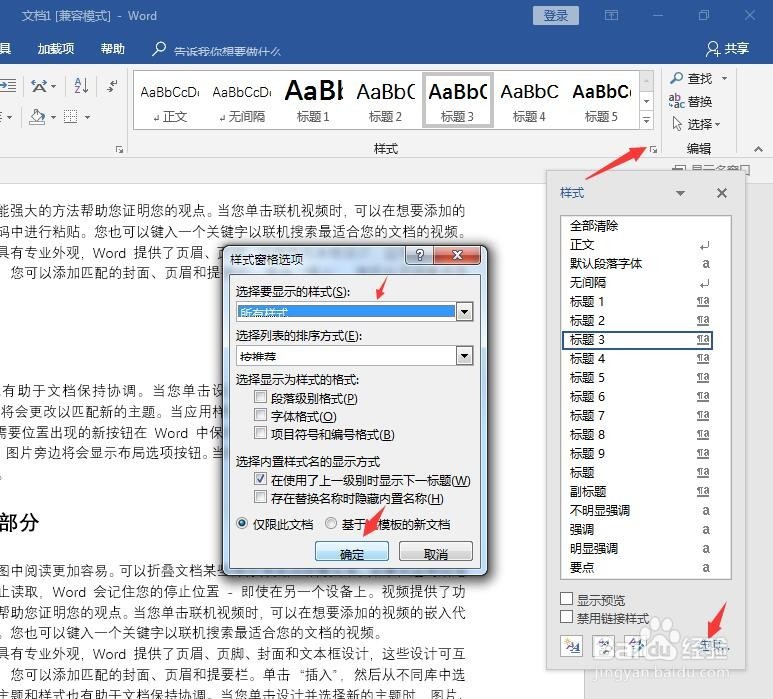Close the style pane options dialog

457,255
